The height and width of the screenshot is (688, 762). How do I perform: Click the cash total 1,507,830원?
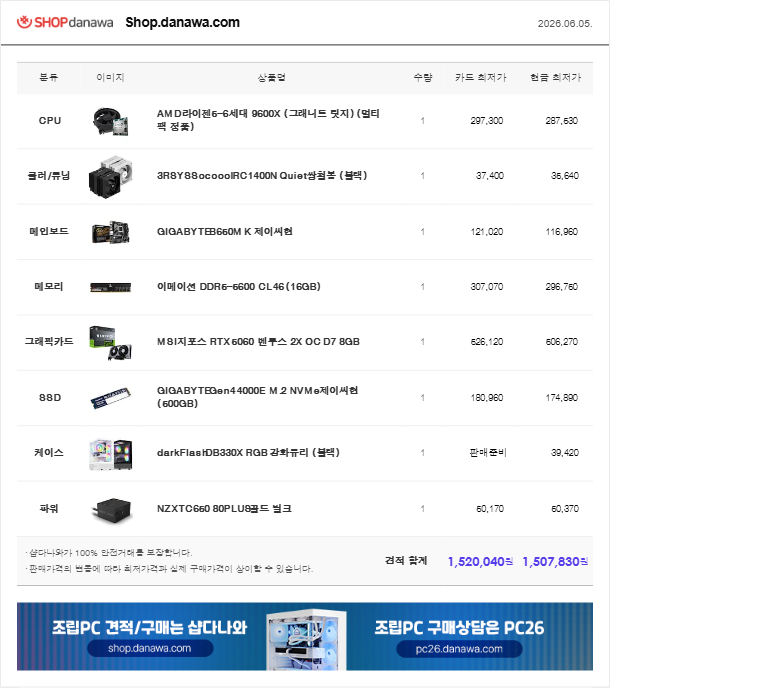555,562
